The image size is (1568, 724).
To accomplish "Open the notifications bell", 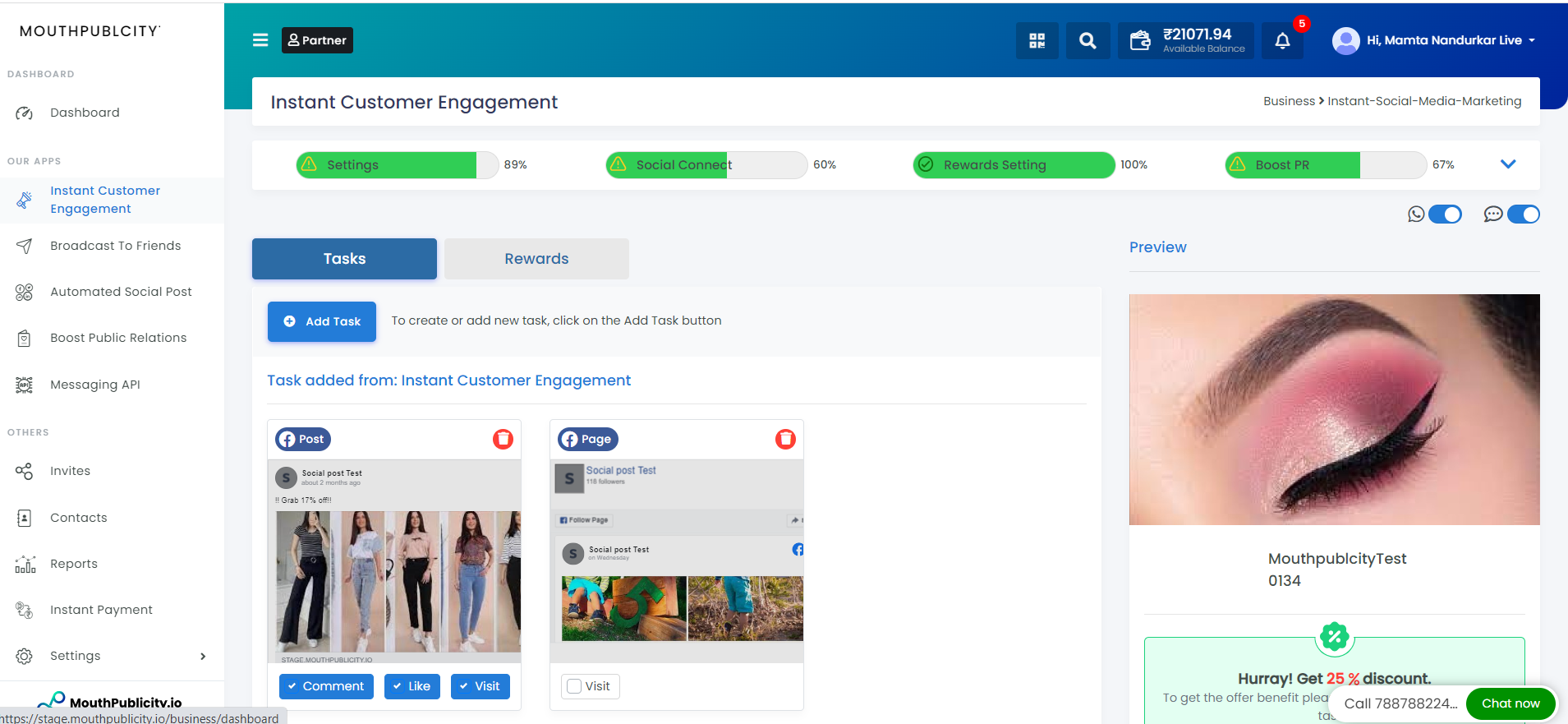I will click(1282, 40).
